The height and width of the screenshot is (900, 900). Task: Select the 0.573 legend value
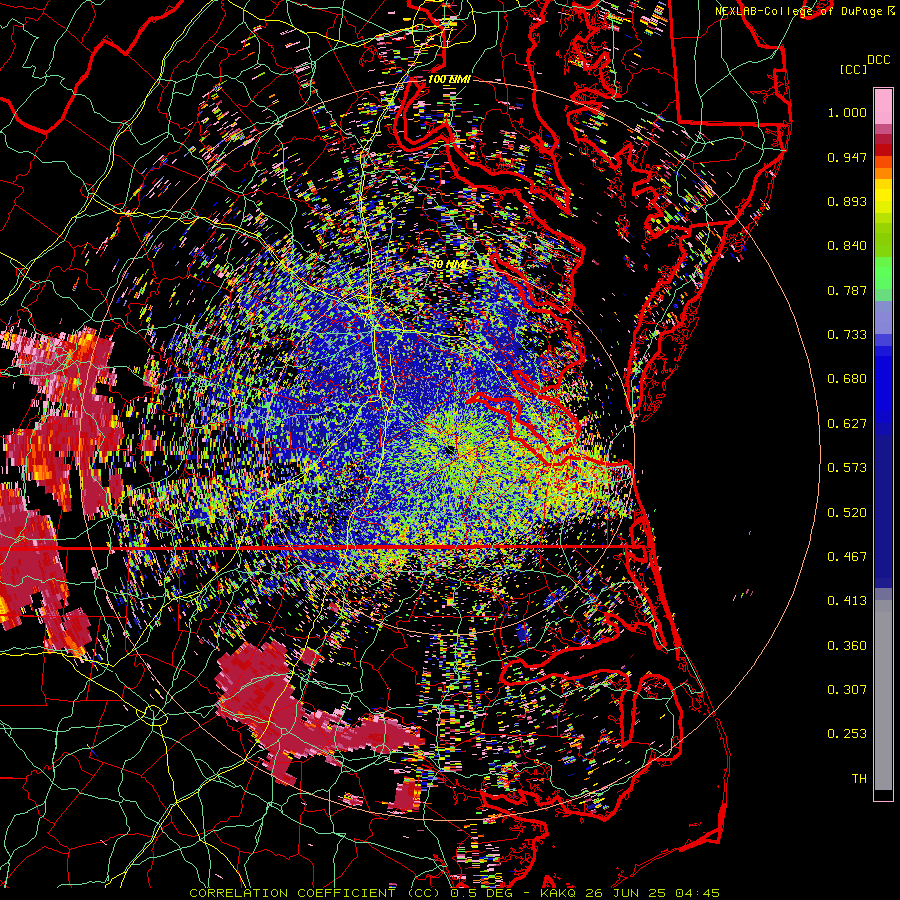click(847, 468)
